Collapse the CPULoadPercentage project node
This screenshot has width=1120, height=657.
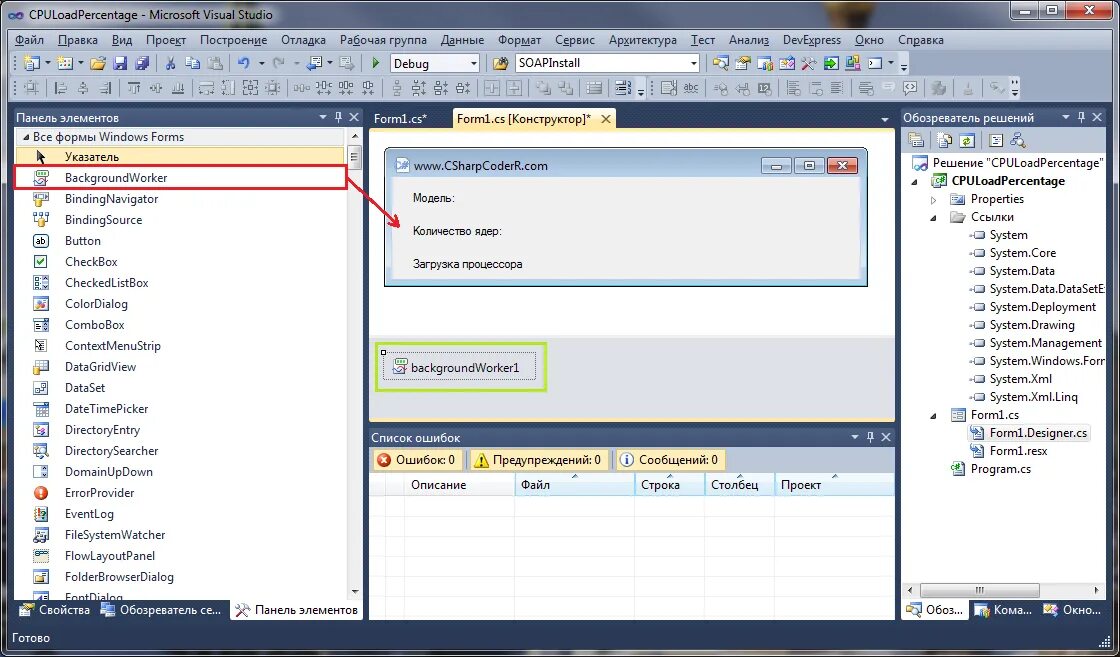(915, 182)
